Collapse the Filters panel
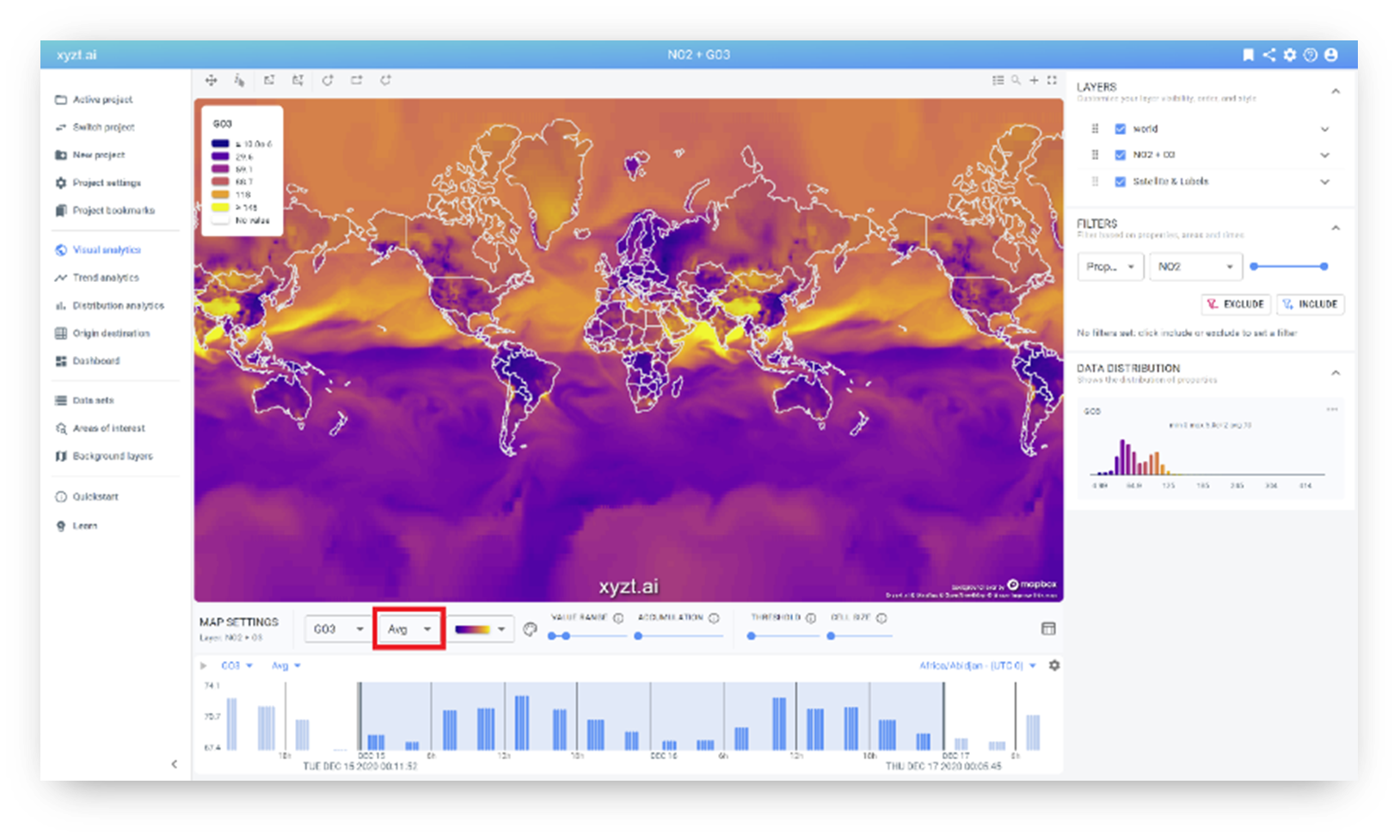Image resolution: width=1400 pixels, height=840 pixels. click(1336, 228)
